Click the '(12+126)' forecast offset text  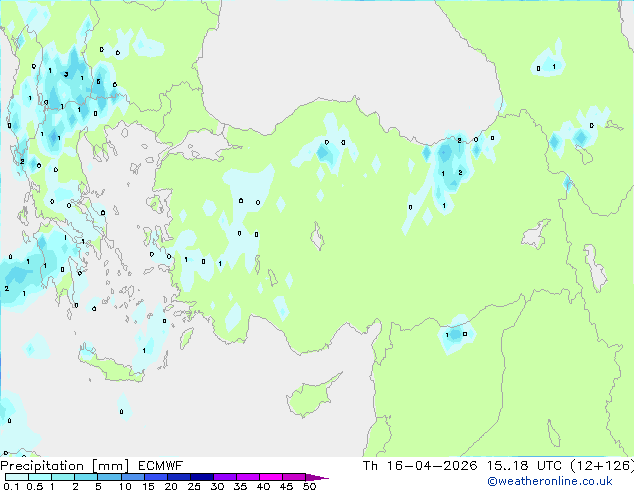click(602, 466)
